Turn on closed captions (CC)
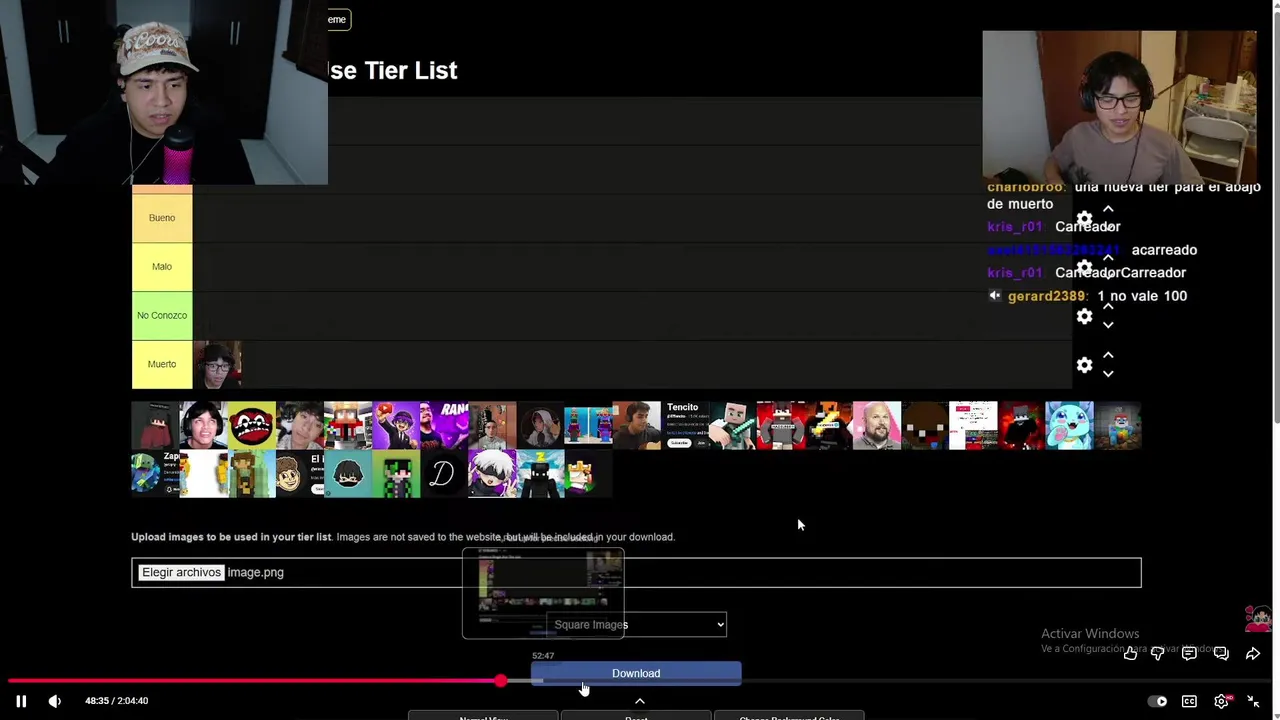The height and width of the screenshot is (720, 1280). pyautogui.click(x=1189, y=701)
